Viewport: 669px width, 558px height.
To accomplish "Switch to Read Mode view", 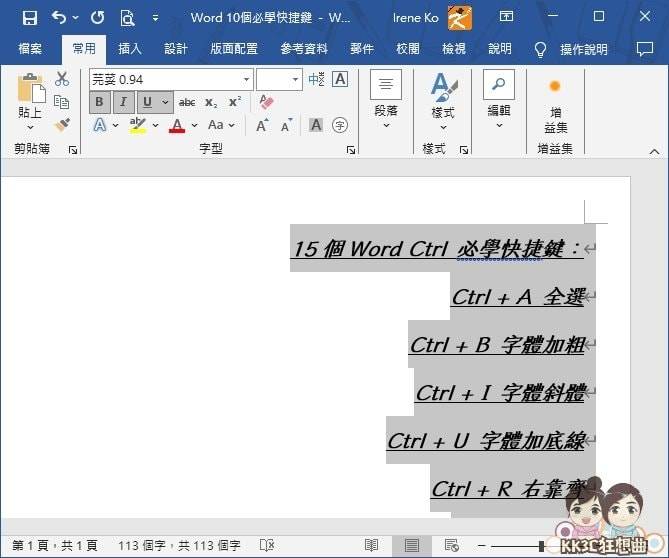I will click(371, 545).
